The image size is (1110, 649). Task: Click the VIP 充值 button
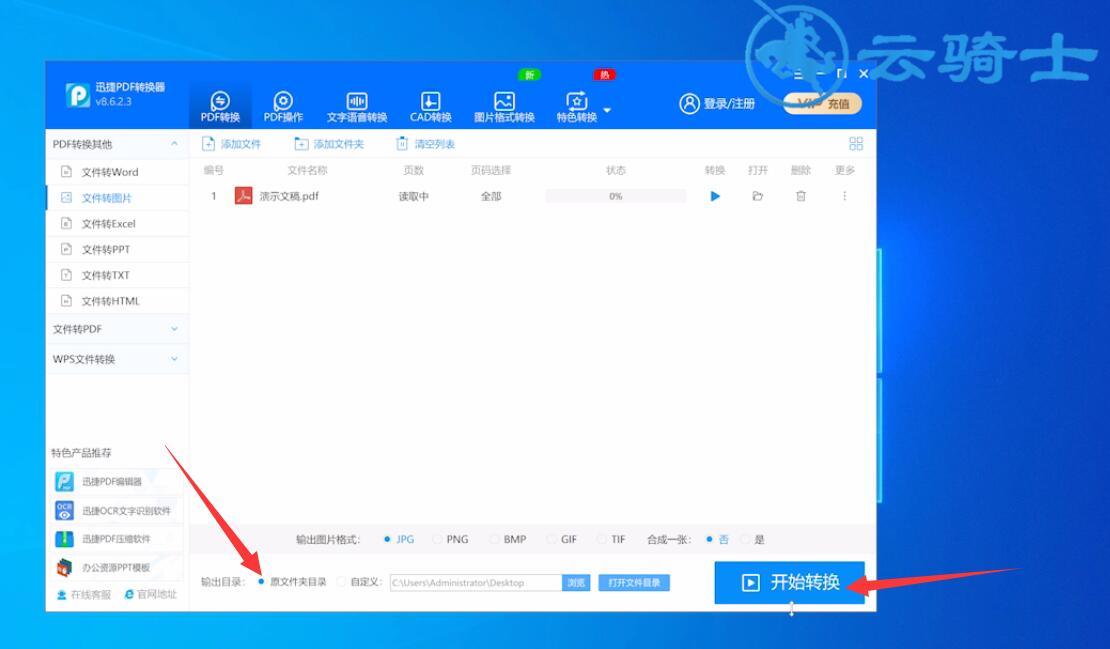(x=823, y=104)
